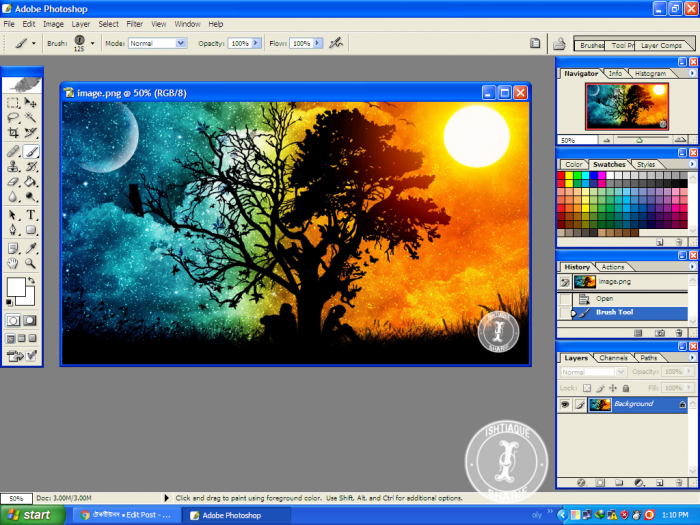Open the Mode dropdown in options bar
Image resolution: width=700 pixels, height=525 pixels.
point(180,43)
